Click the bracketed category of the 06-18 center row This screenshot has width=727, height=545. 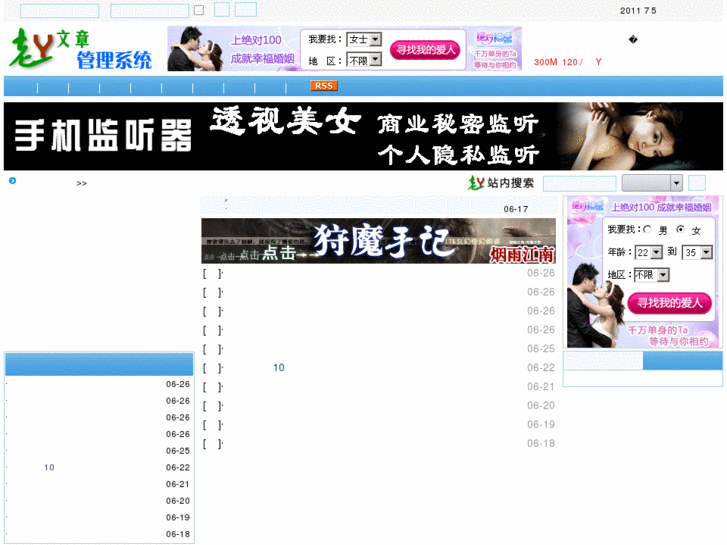212,444
